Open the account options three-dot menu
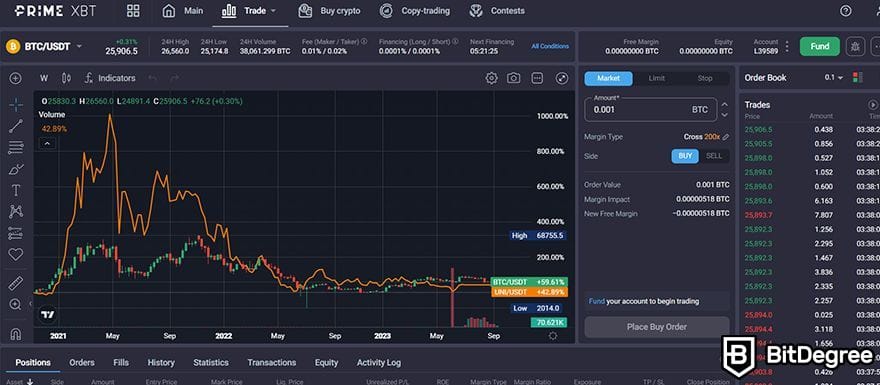Viewport: 880px width, 385px height. 787,47
